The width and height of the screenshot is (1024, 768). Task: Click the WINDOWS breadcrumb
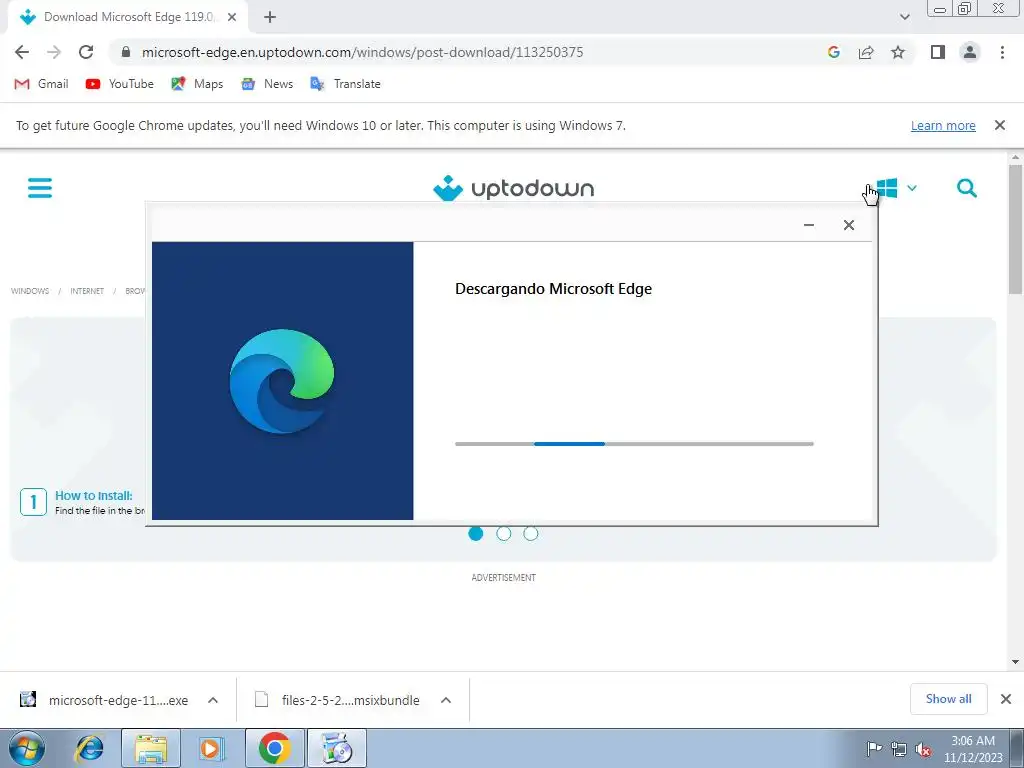point(29,291)
